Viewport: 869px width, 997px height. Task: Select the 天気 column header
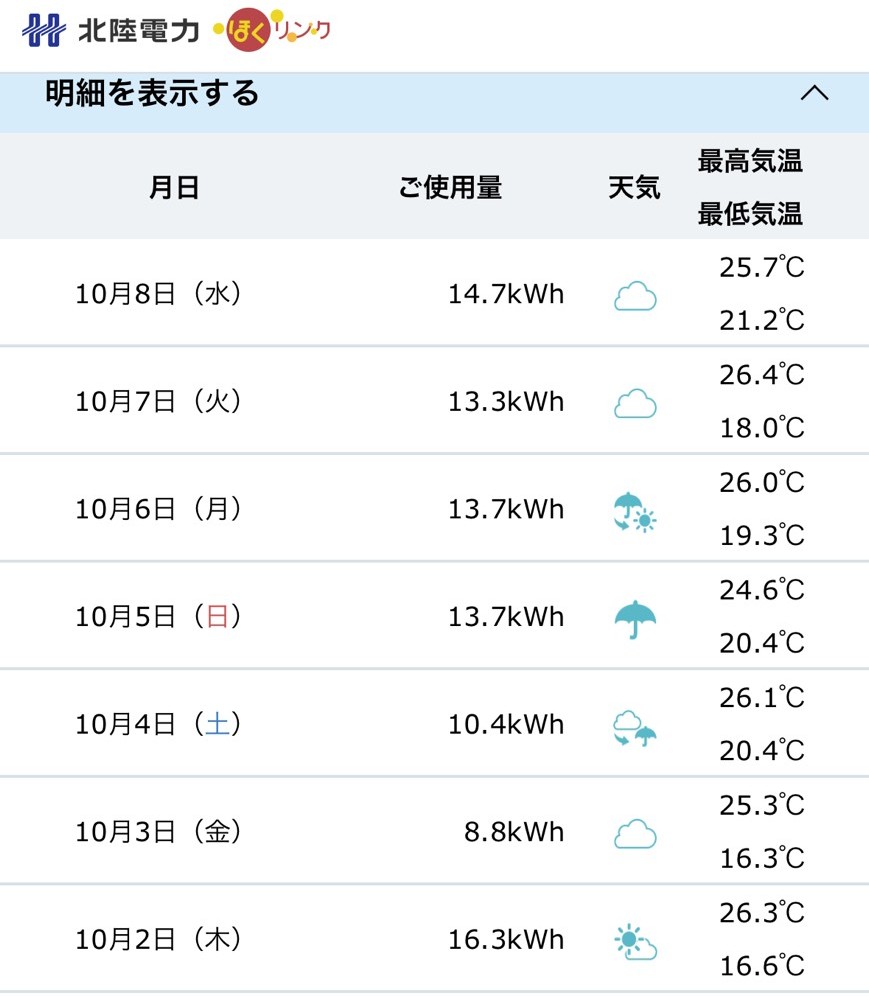point(635,187)
